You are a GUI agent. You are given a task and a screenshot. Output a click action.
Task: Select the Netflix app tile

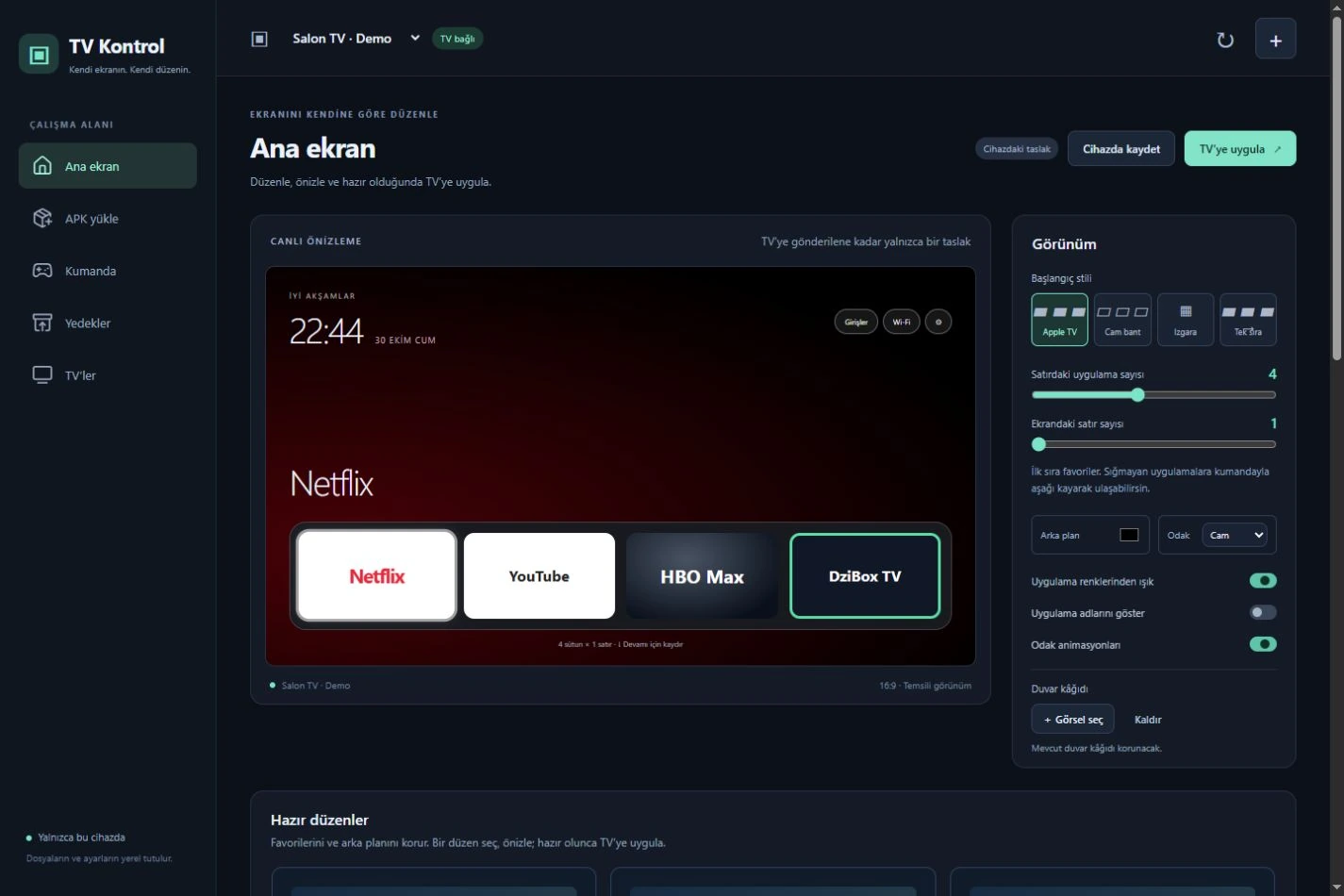[x=376, y=575]
